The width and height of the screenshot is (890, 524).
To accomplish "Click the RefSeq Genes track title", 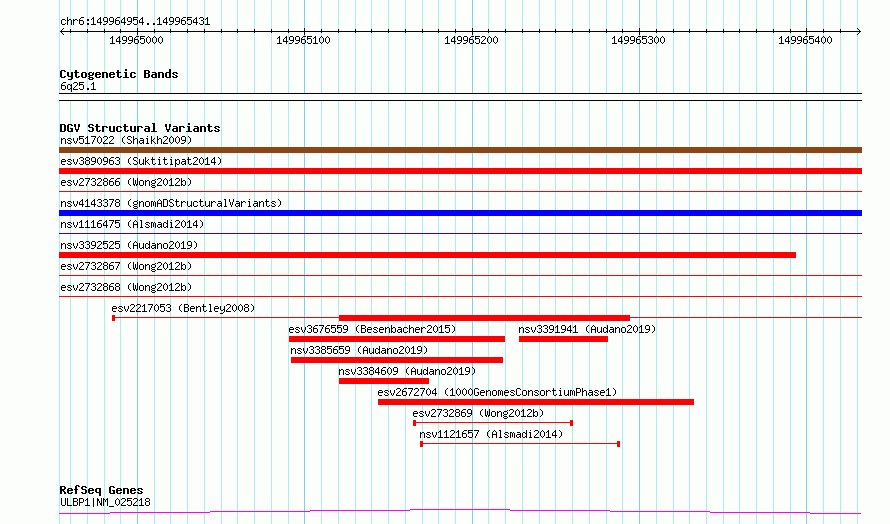I will [101, 490].
